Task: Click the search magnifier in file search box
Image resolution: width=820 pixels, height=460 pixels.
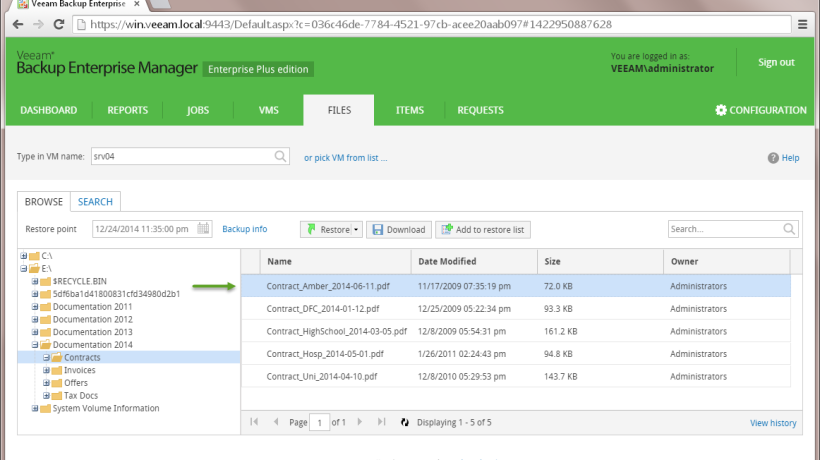Action: point(789,229)
